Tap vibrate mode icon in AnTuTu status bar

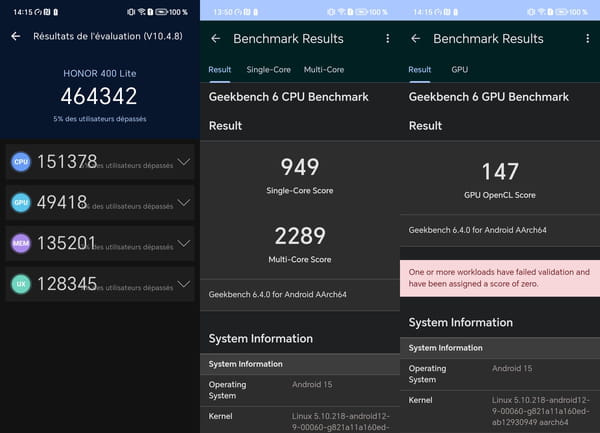click(131, 12)
